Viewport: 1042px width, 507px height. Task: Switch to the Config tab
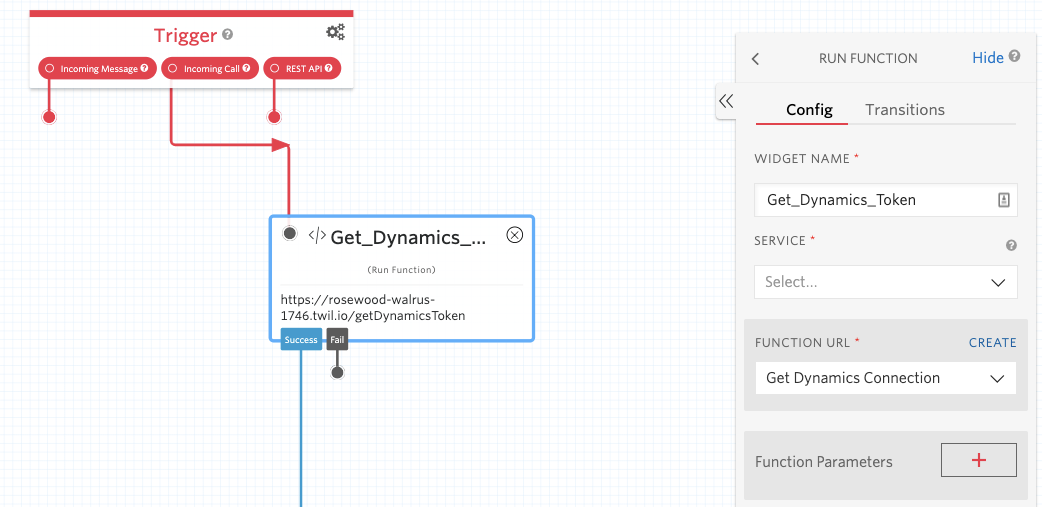809,110
